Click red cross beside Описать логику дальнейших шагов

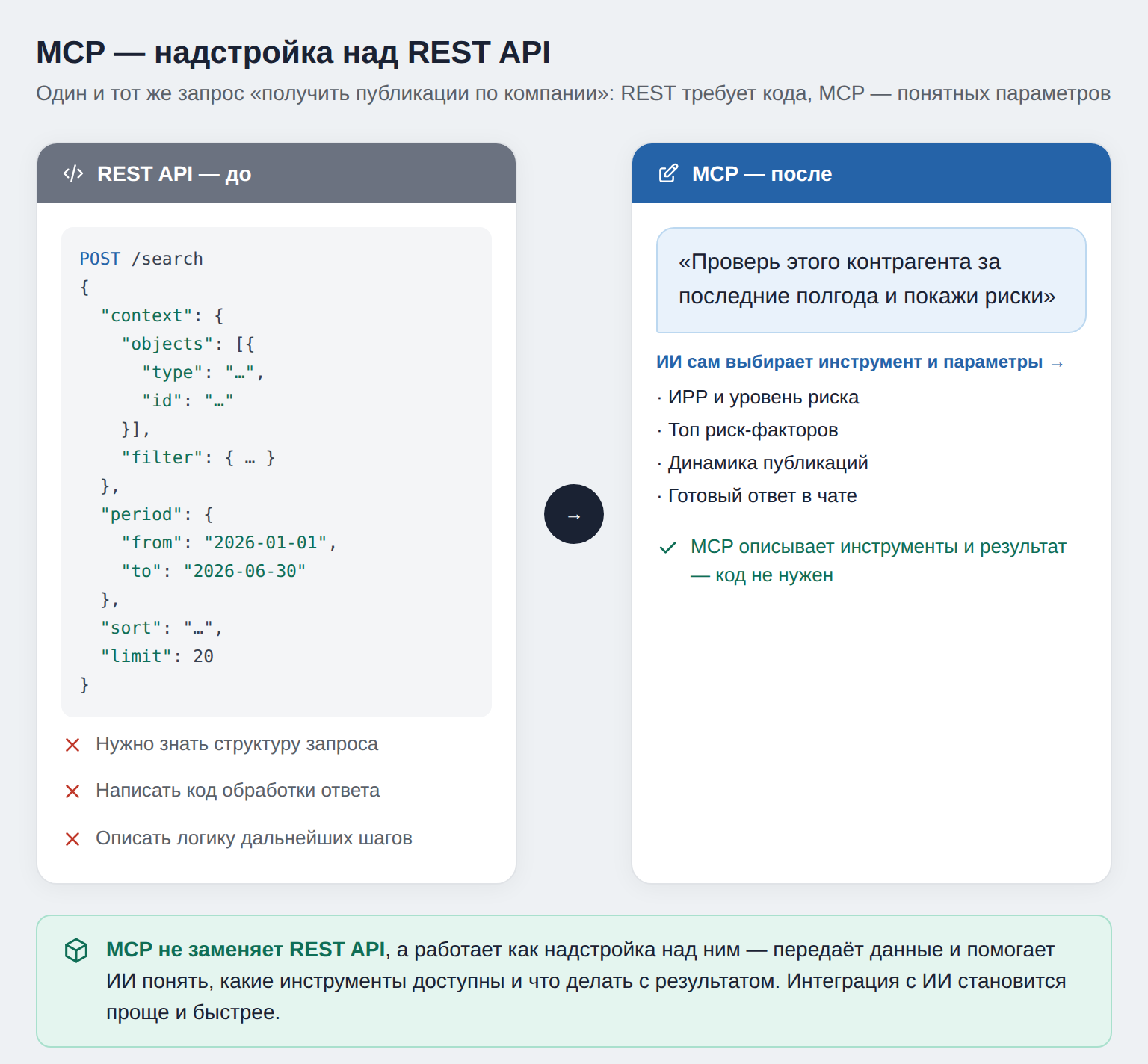point(72,839)
